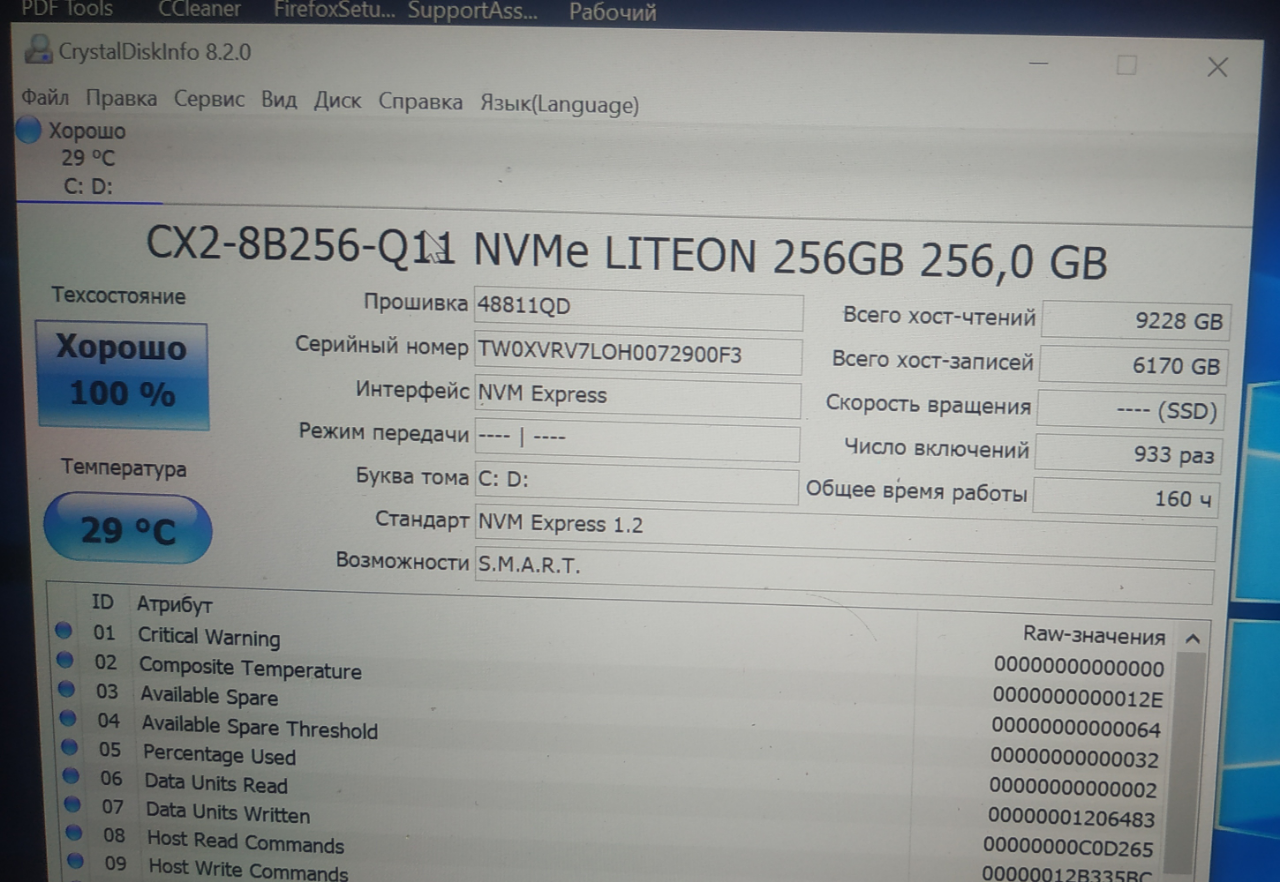
Task: Click the FirefoxSetu... desktop shortcut label
Action: 334,11
